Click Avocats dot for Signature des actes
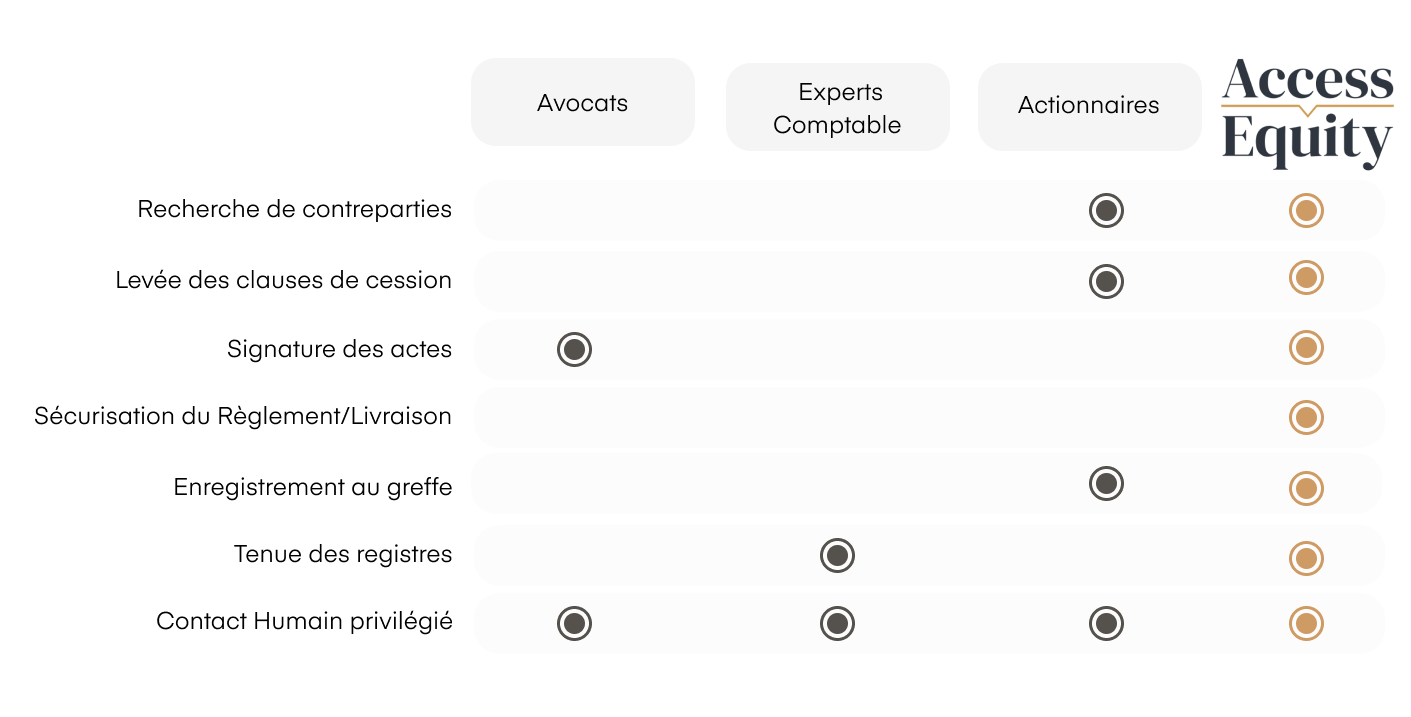Image resolution: width=1411 pixels, height=717 pixels. 574,349
